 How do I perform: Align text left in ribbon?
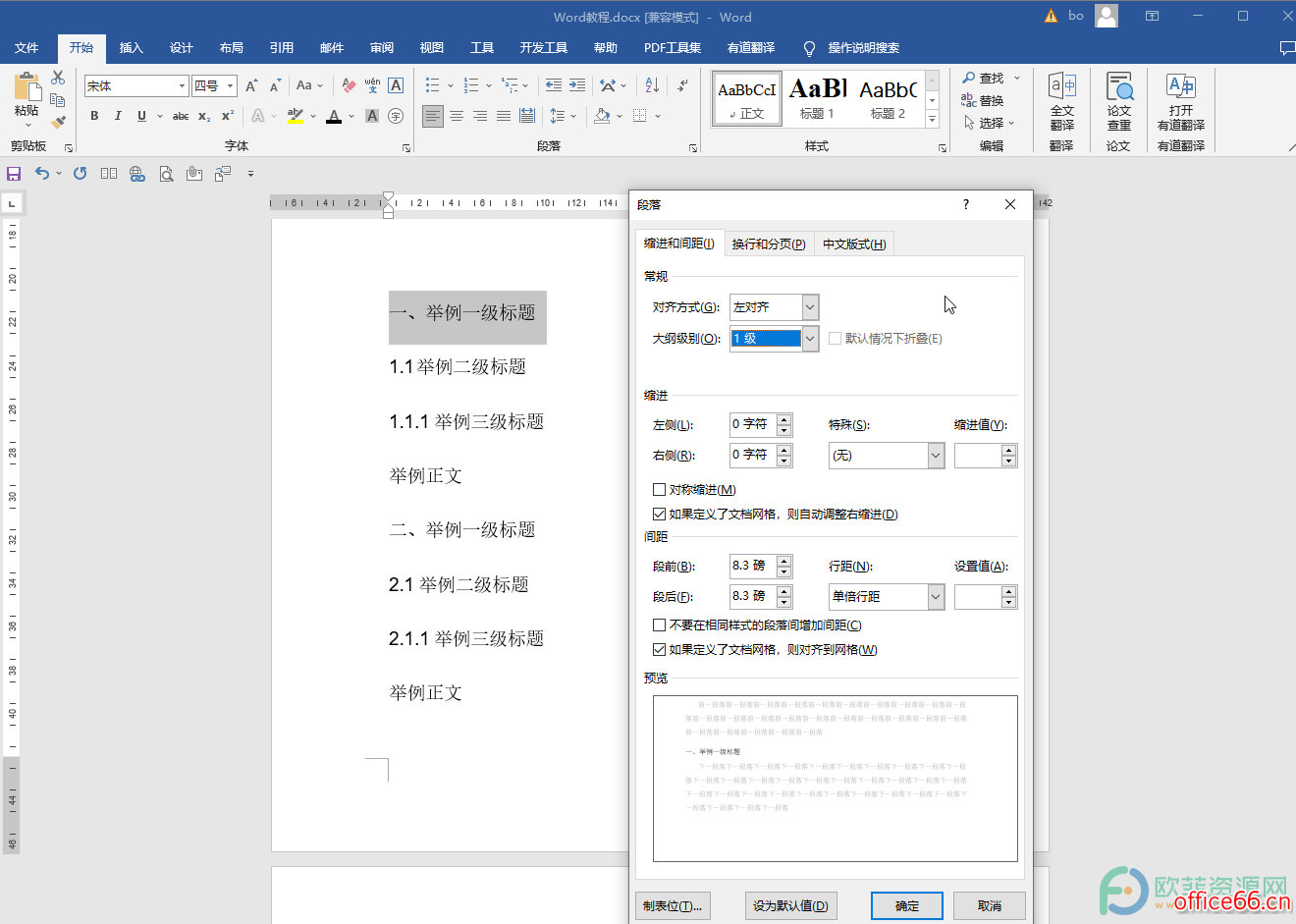(433, 116)
